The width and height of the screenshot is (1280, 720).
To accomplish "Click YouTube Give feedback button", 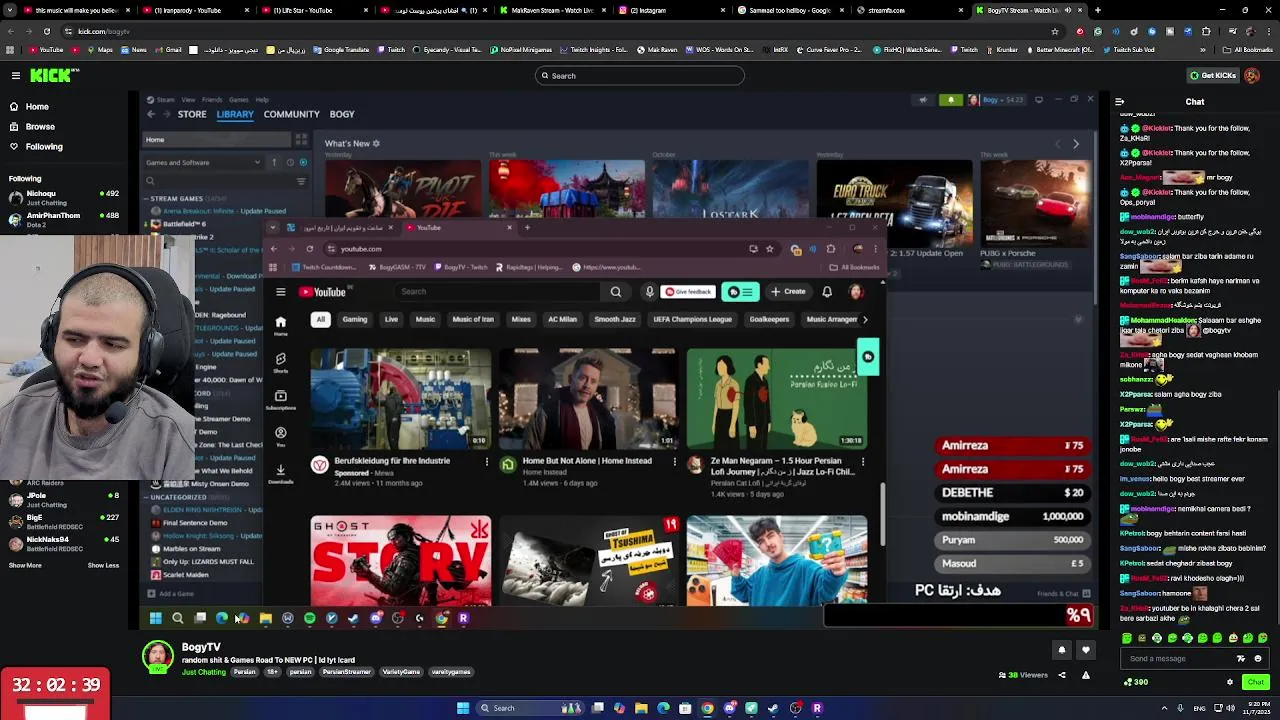I will click(688, 292).
